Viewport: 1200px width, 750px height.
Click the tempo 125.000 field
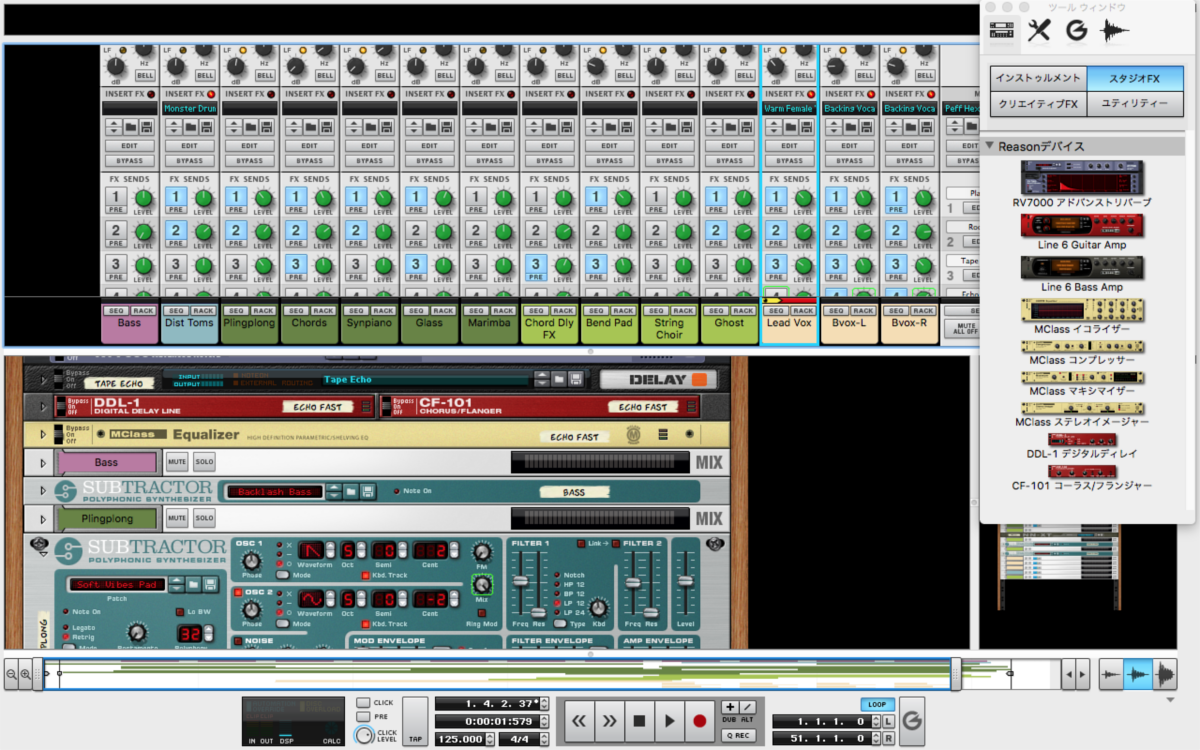click(460, 739)
